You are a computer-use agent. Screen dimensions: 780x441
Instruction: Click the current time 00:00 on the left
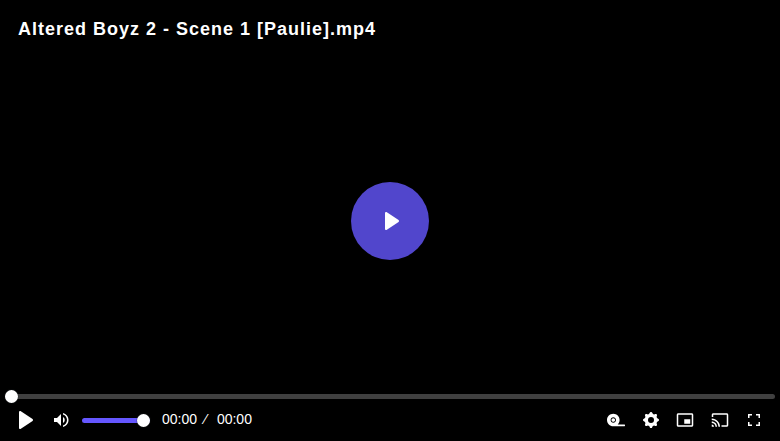[179, 420]
